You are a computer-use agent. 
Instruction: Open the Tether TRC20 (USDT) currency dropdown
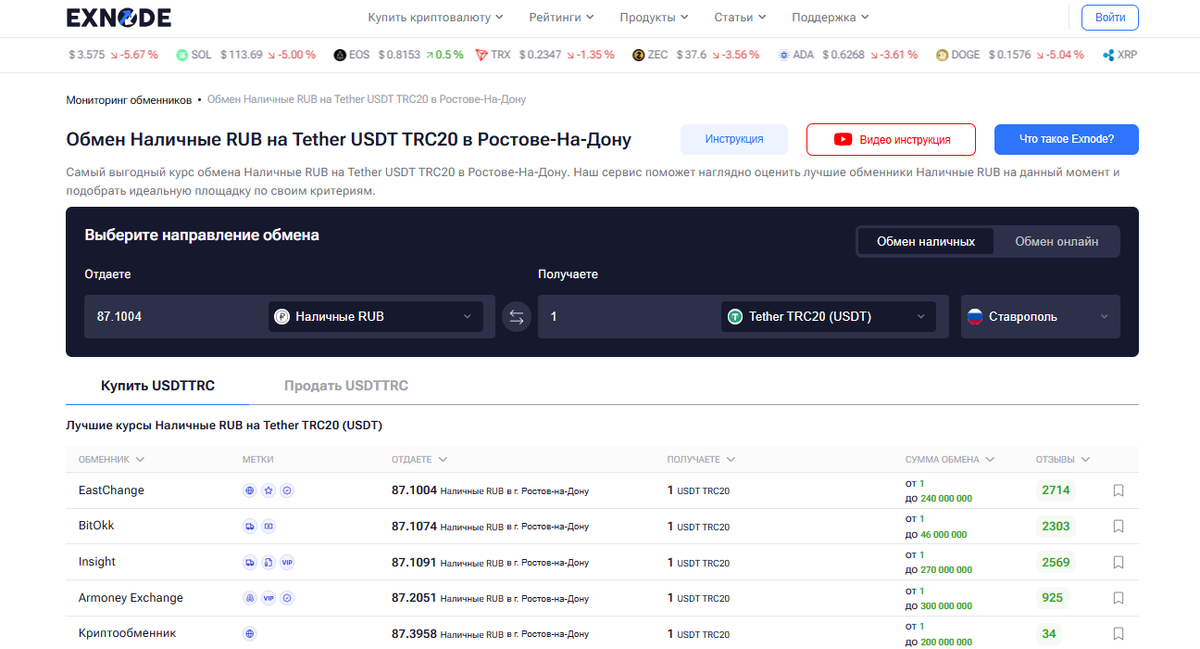[828, 317]
